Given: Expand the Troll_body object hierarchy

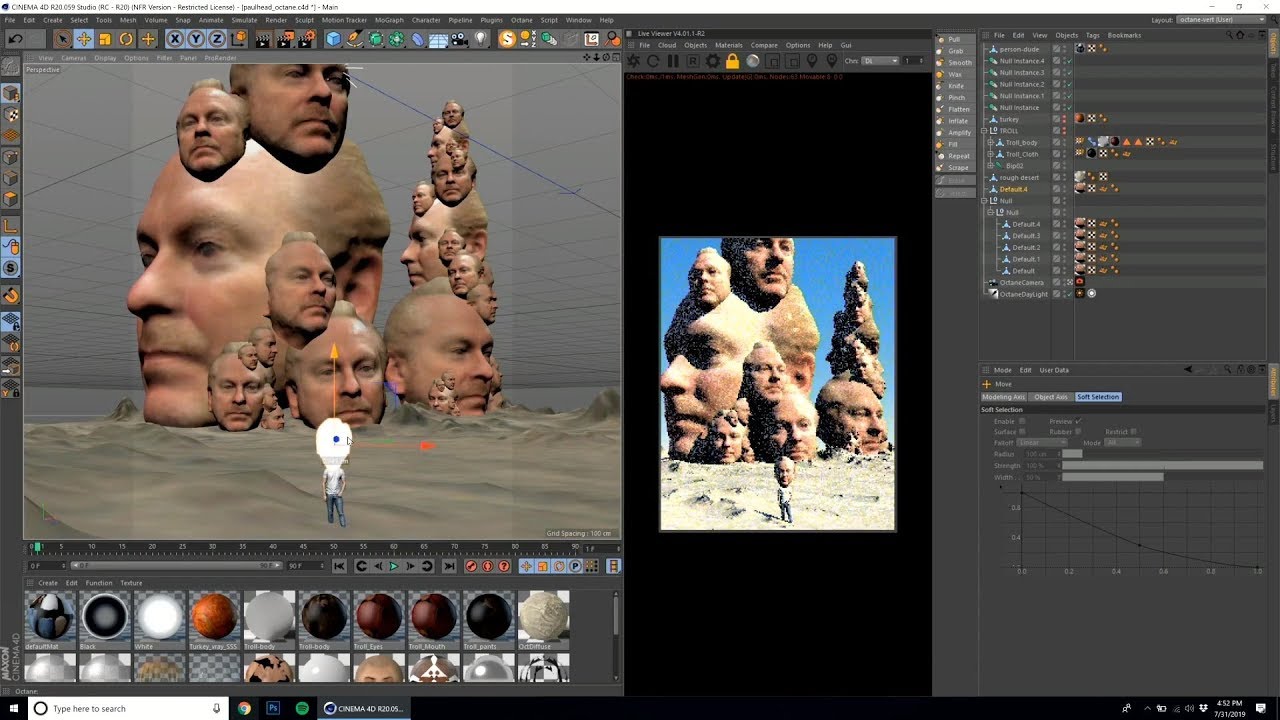Looking at the screenshot, I should click(x=990, y=143).
